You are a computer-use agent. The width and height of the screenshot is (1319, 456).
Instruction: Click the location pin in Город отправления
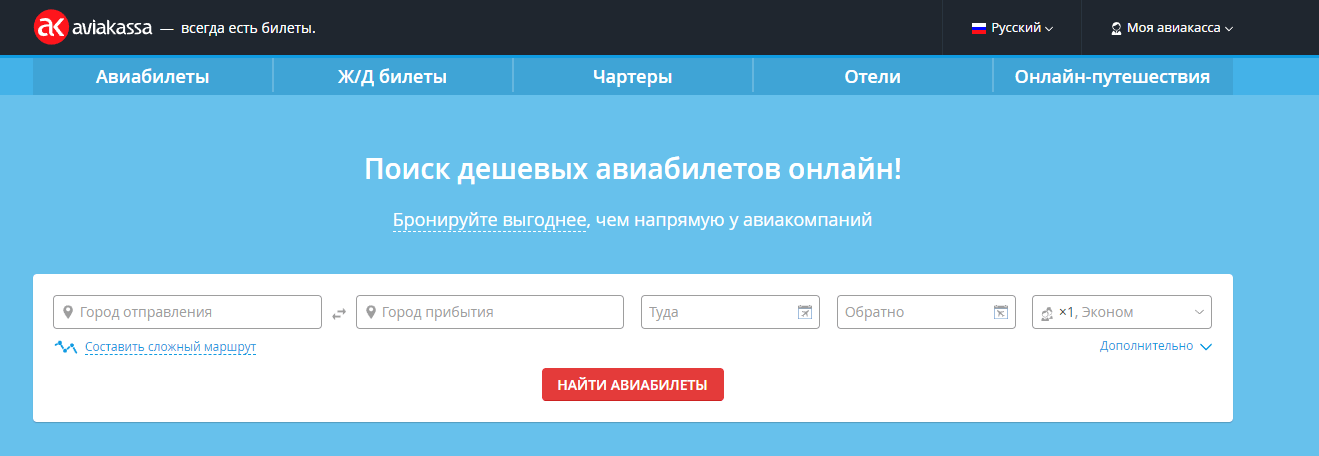[x=68, y=312]
